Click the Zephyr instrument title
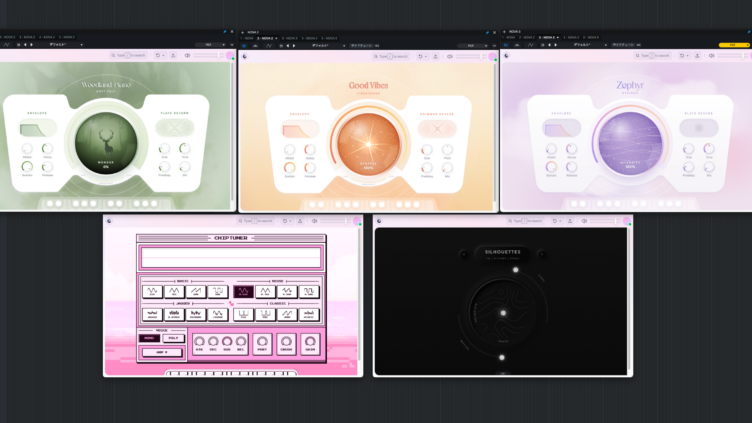Screen dimensions: 752x423 (x=630, y=85)
